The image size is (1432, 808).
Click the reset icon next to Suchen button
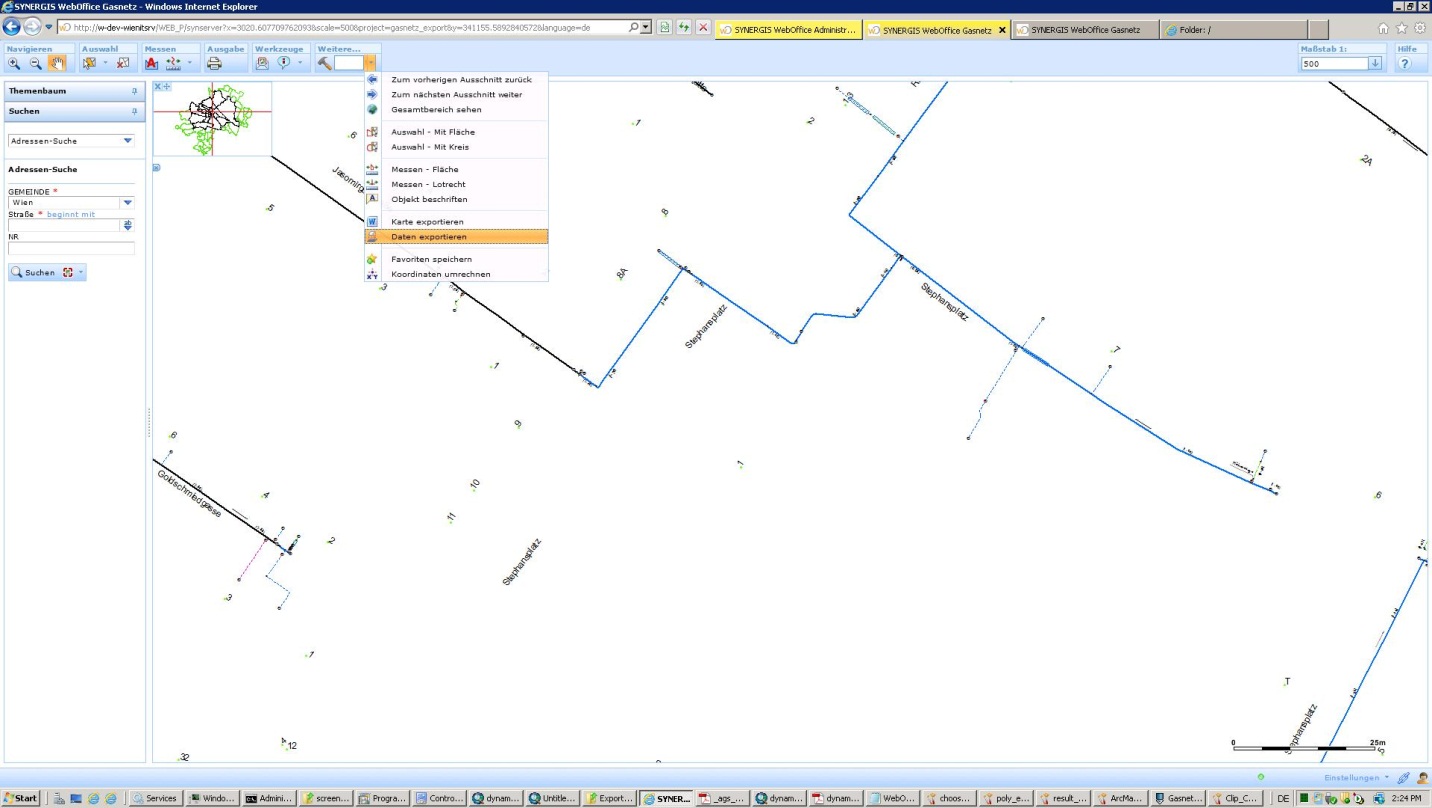68,272
